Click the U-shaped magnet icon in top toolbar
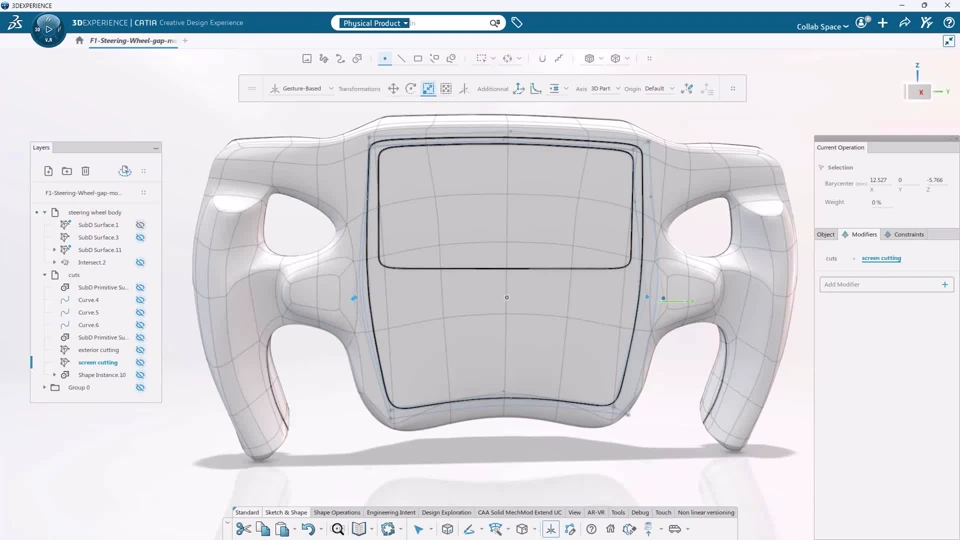This screenshot has height=540, width=960. [542, 59]
